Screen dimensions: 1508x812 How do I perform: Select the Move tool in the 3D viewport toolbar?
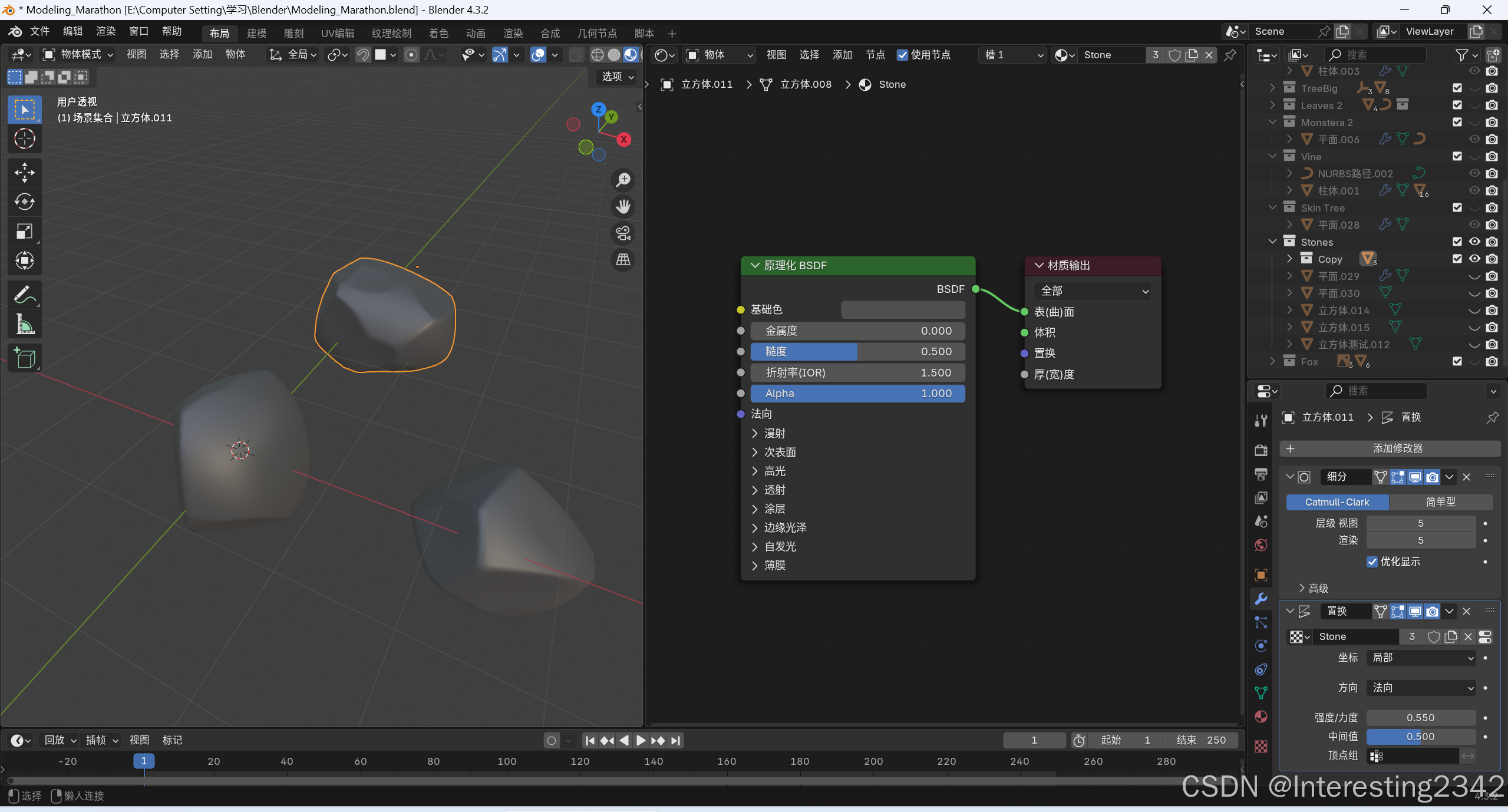24,172
